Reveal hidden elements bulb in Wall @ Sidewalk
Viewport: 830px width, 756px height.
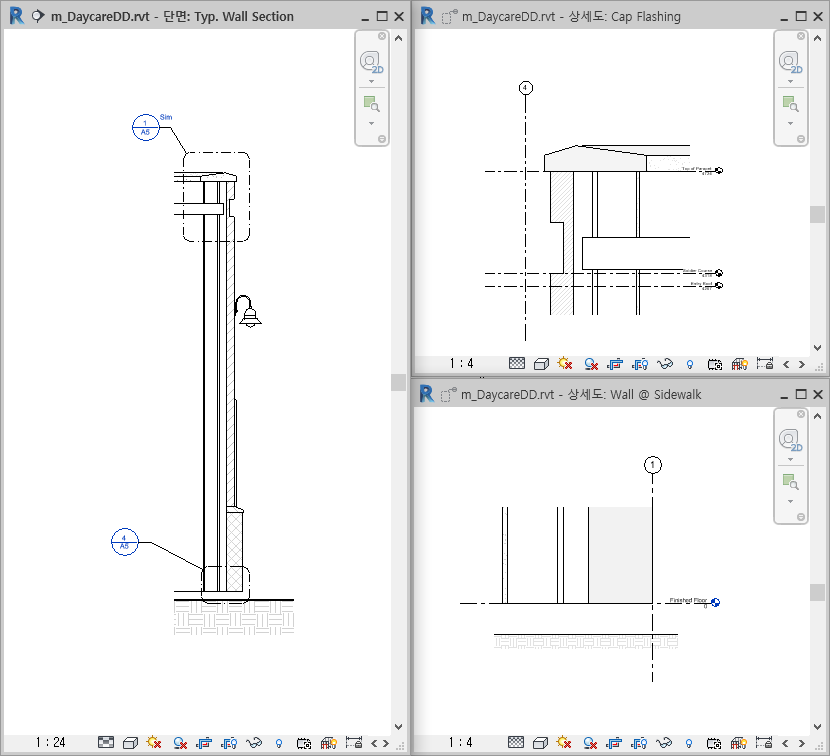pos(689,743)
